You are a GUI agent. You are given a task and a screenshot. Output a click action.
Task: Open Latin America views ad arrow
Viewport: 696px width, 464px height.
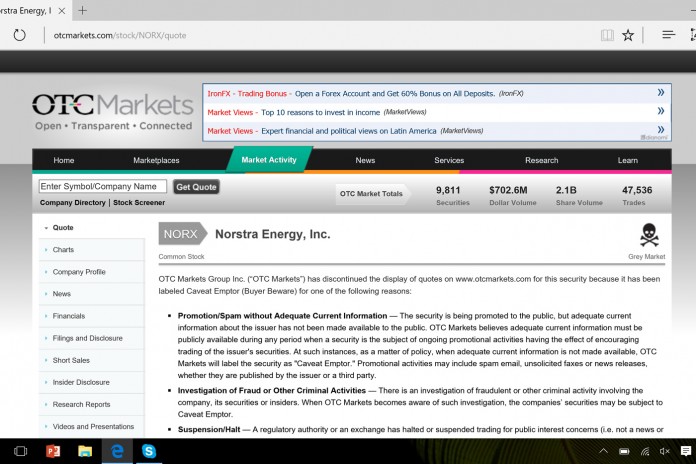coord(660,130)
